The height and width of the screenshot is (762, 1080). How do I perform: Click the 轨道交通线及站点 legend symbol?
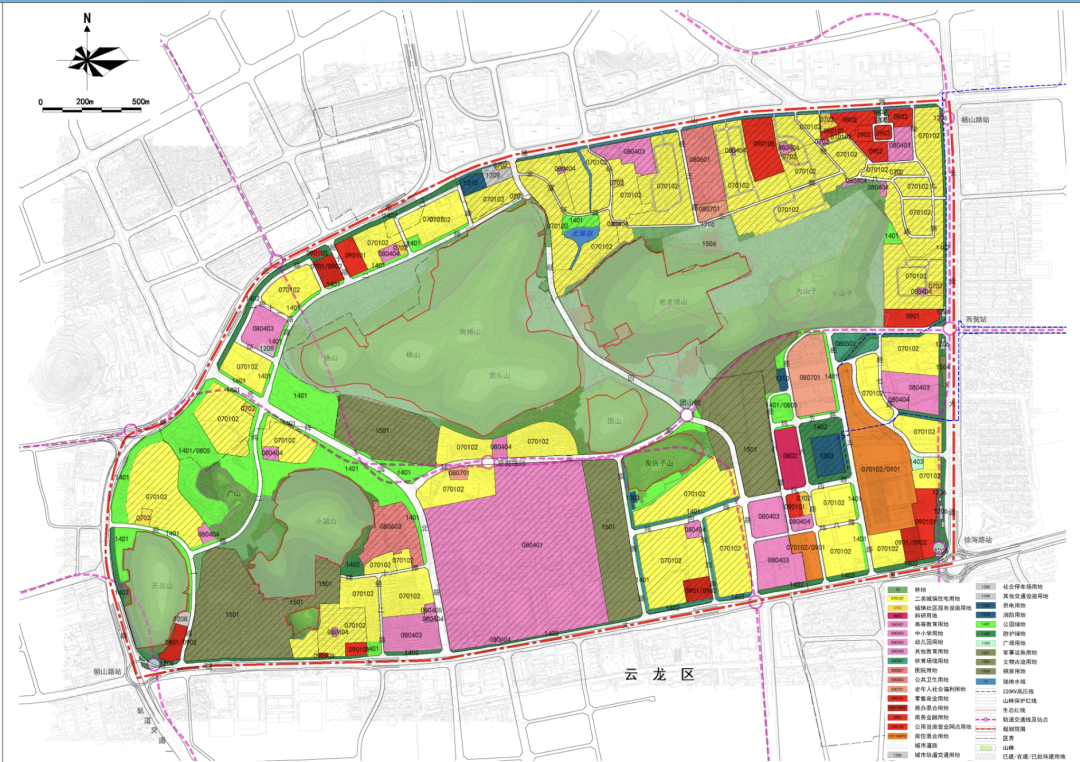pos(986,720)
